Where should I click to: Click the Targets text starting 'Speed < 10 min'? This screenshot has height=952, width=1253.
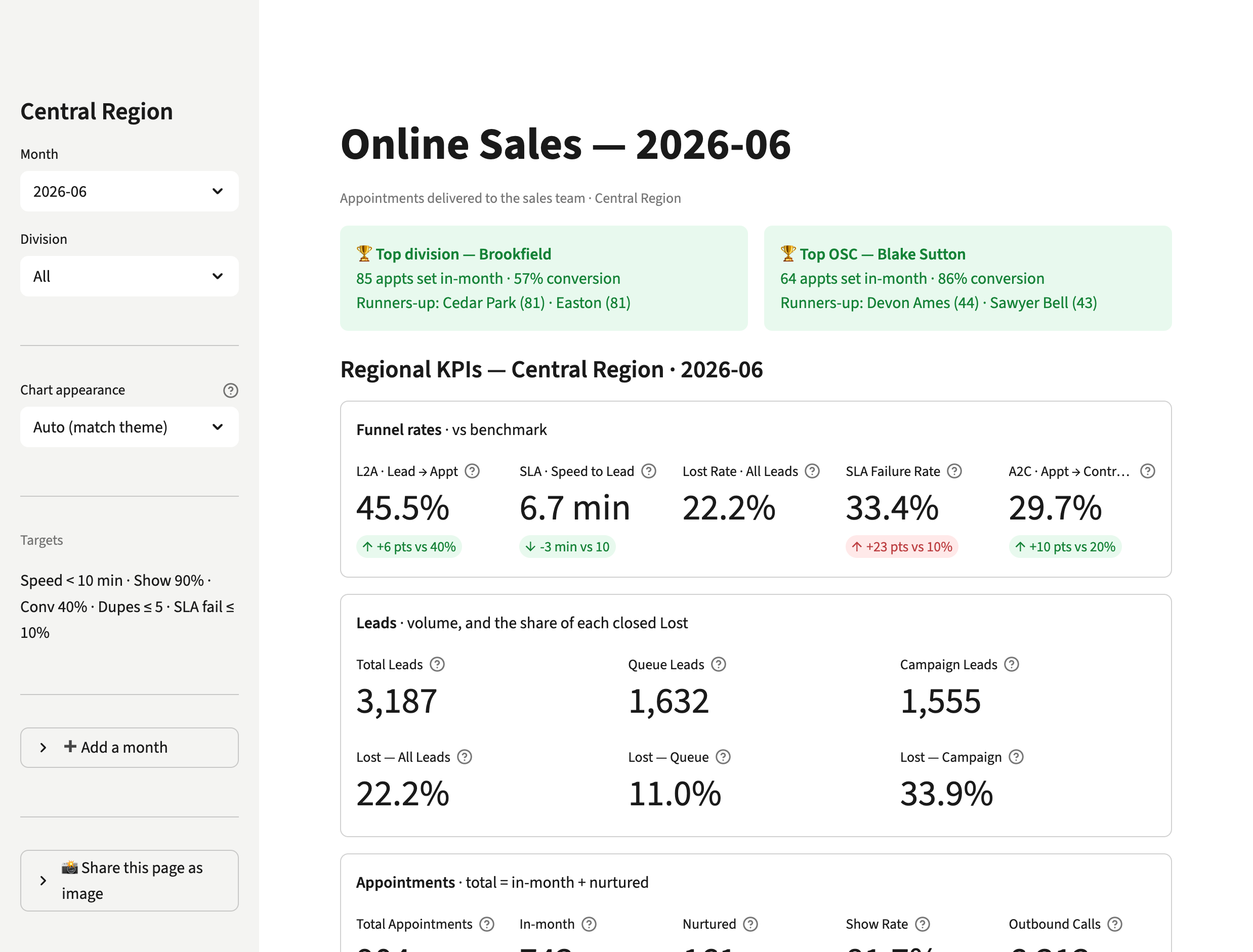pos(128,607)
